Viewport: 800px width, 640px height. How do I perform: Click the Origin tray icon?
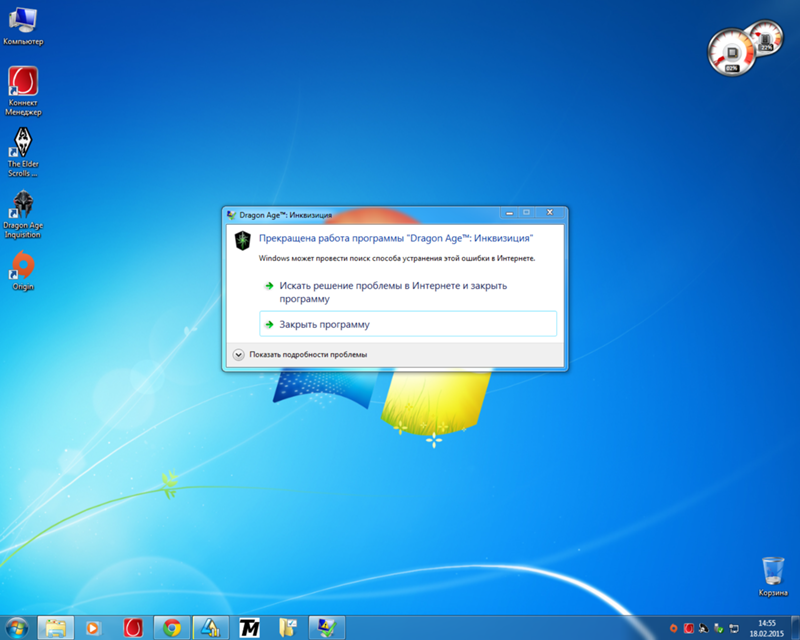(x=673, y=628)
